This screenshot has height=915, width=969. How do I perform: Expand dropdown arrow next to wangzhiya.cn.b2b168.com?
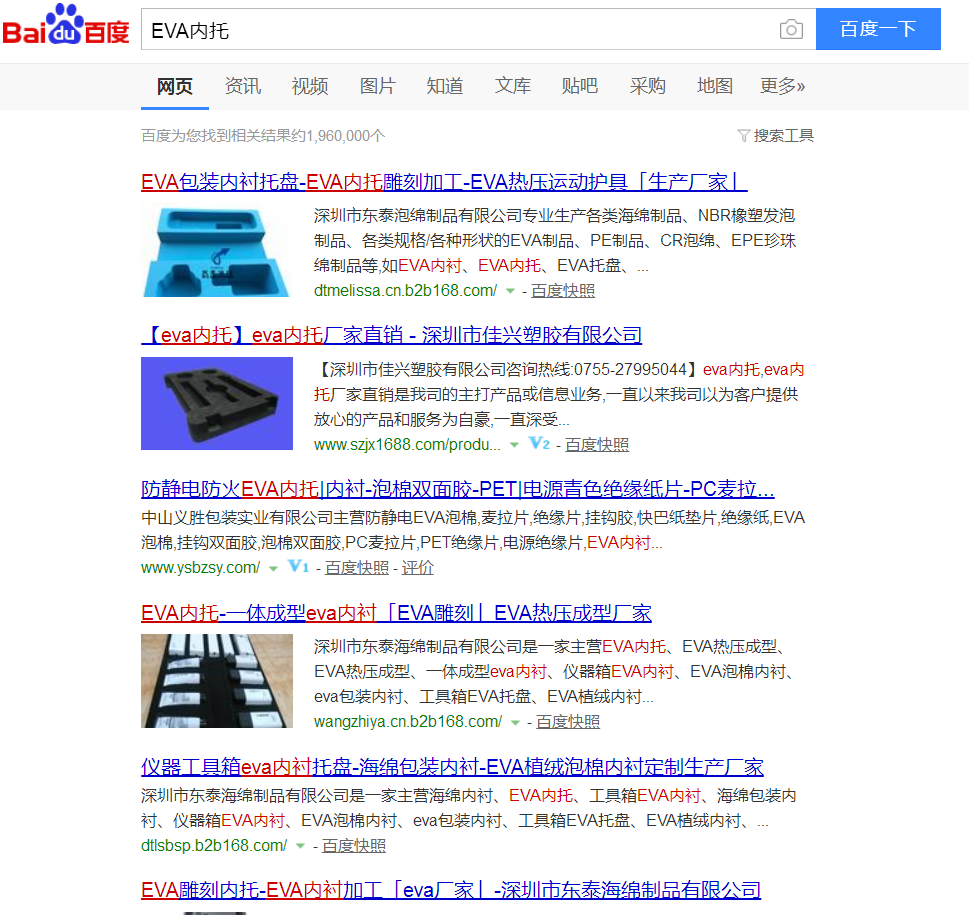tap(515, 722)
